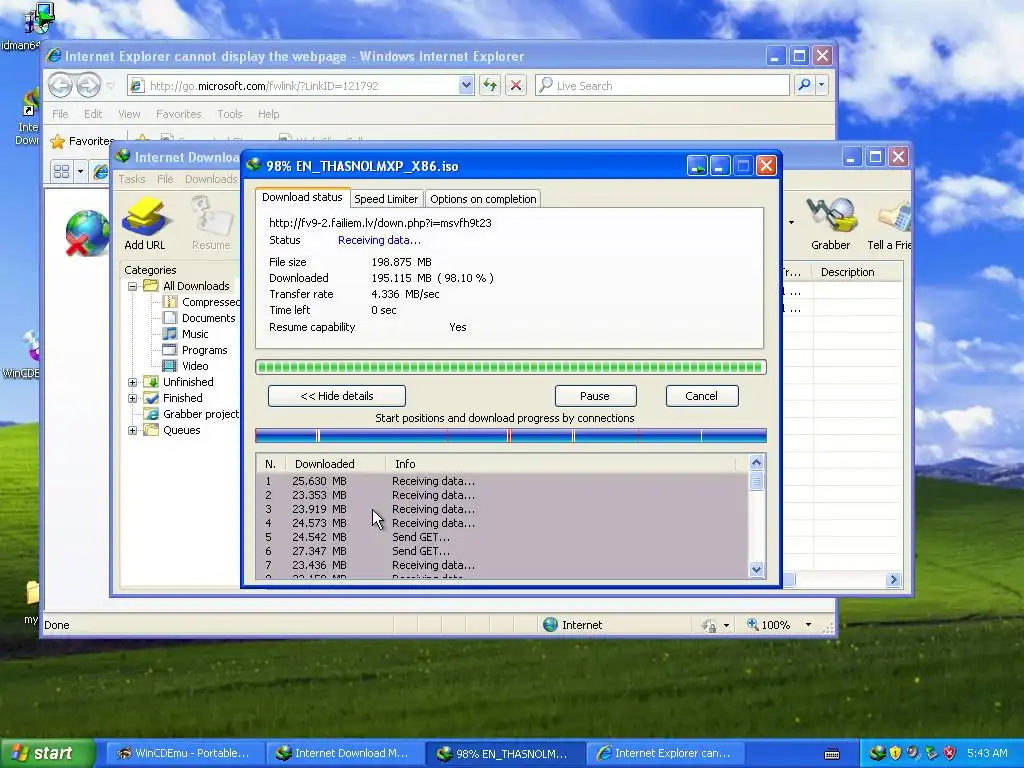1024x768 pixels.
Task: Cancel the ISO download
Action: click(701, 396)
